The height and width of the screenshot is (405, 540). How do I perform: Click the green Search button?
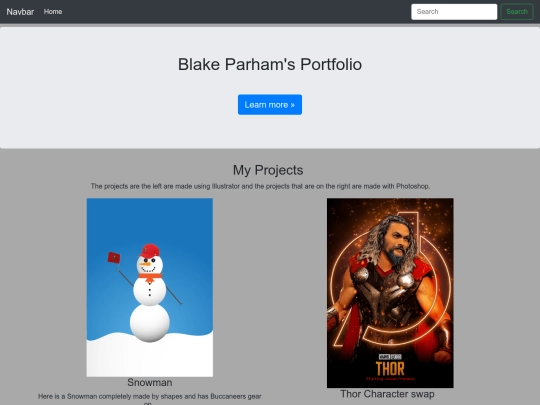517,12
